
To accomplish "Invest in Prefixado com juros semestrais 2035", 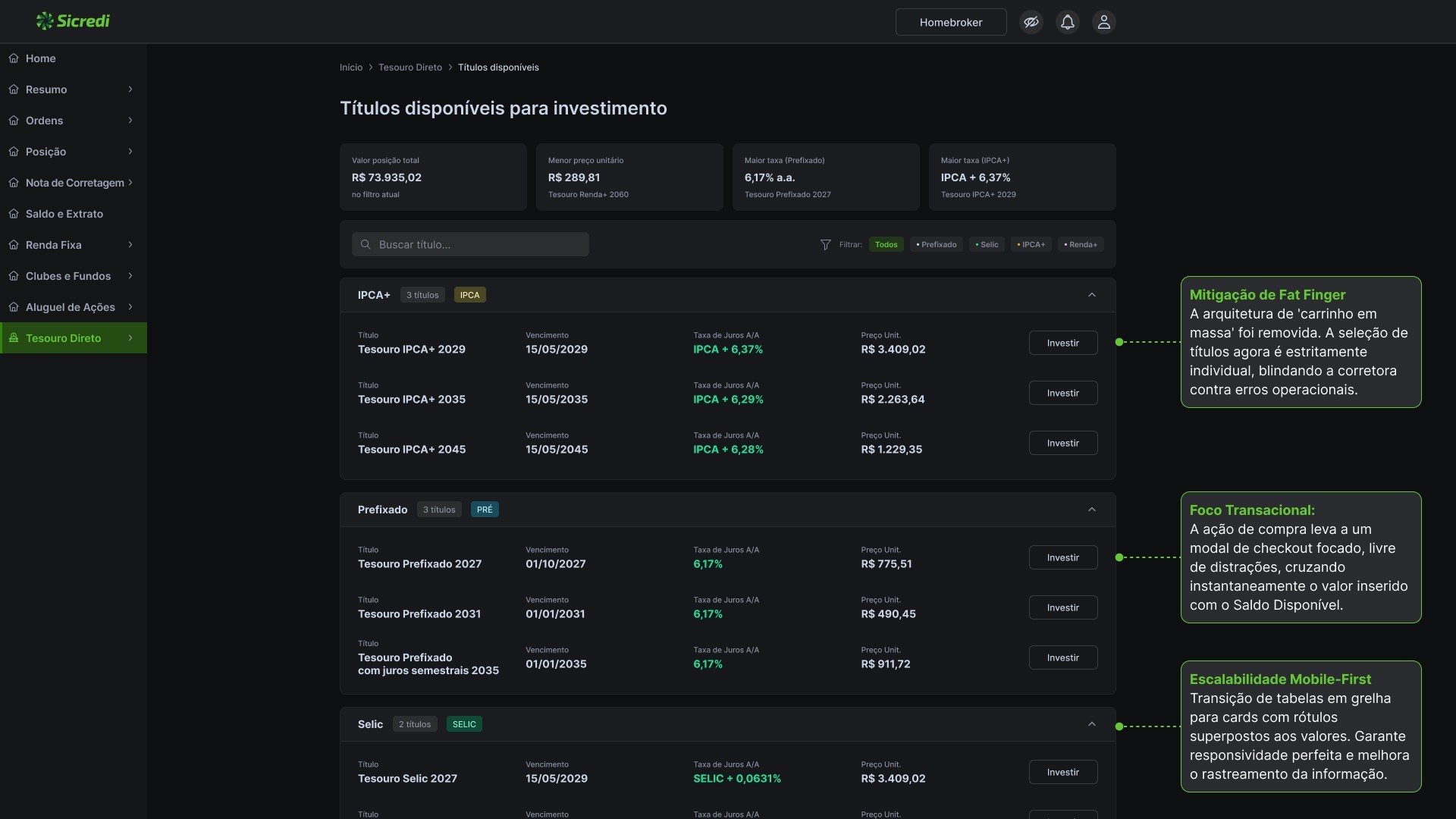I will (x=1063, y=657).
